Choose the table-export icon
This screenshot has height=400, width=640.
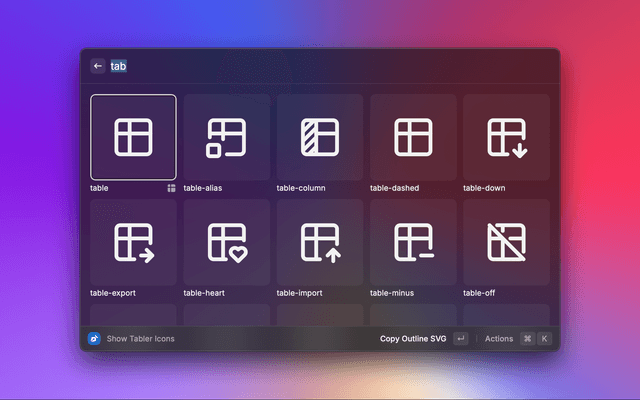tap(133, 242)
